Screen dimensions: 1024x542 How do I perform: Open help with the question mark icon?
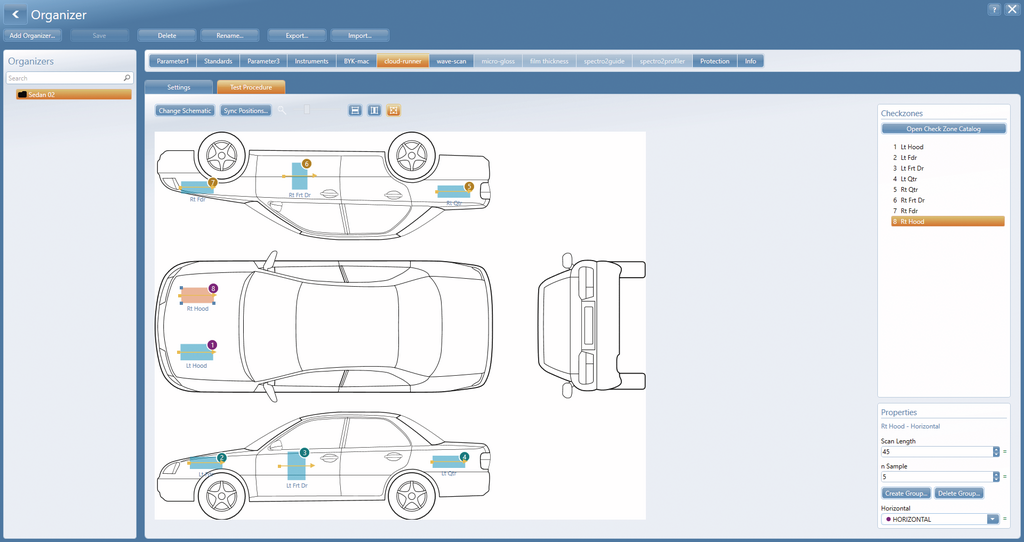click(x=994, y=9)
